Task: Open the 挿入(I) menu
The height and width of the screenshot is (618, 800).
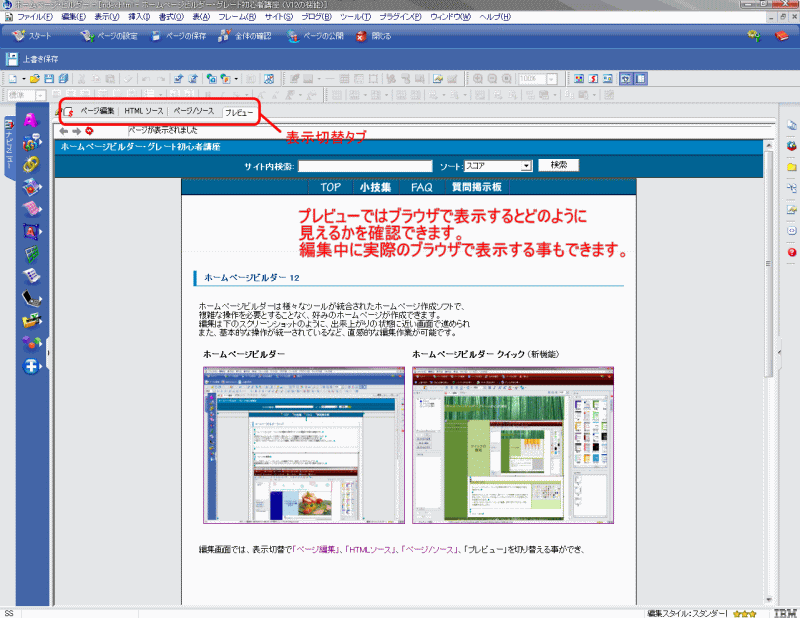Action: (139, 17)
